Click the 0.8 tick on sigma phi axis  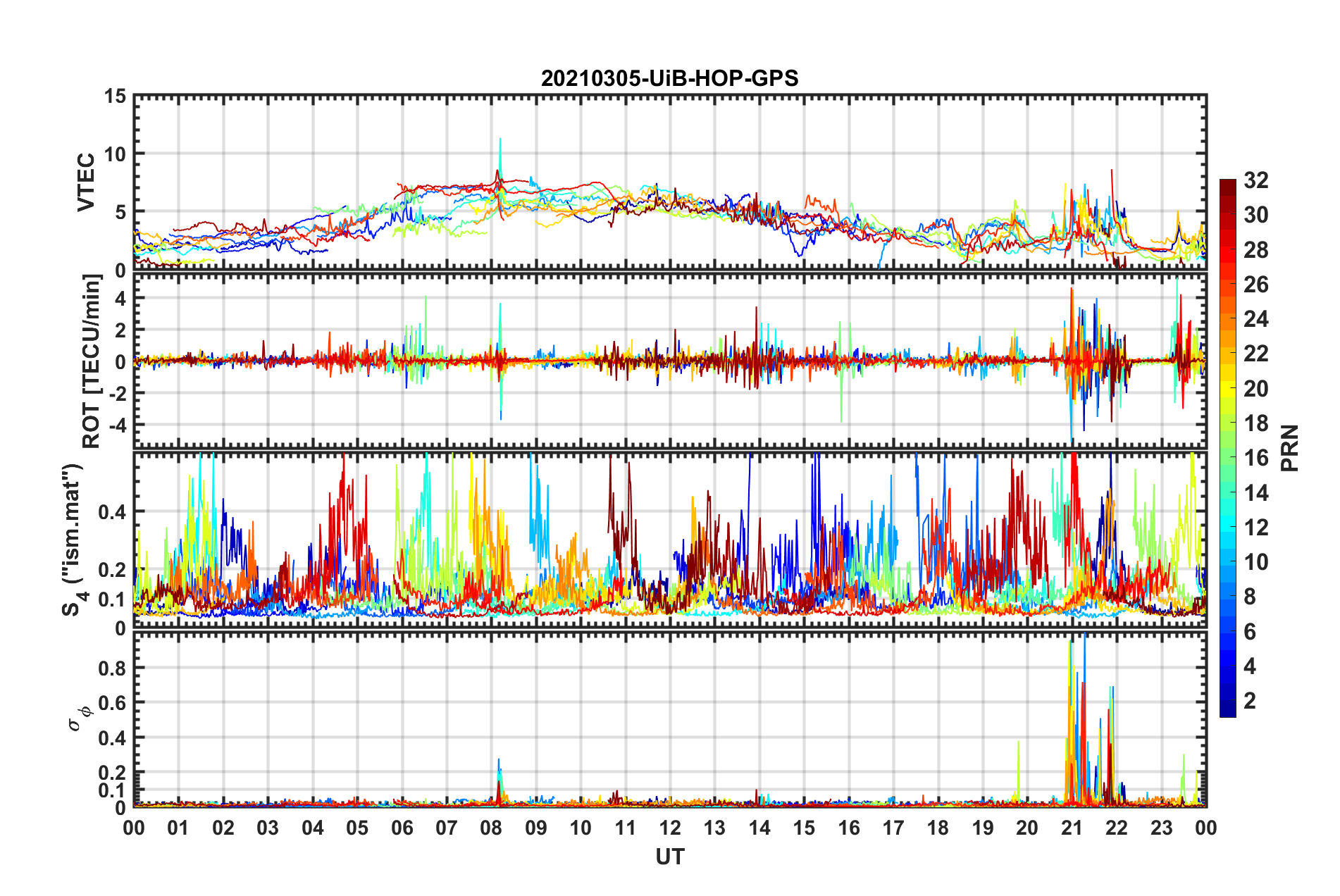111,668
